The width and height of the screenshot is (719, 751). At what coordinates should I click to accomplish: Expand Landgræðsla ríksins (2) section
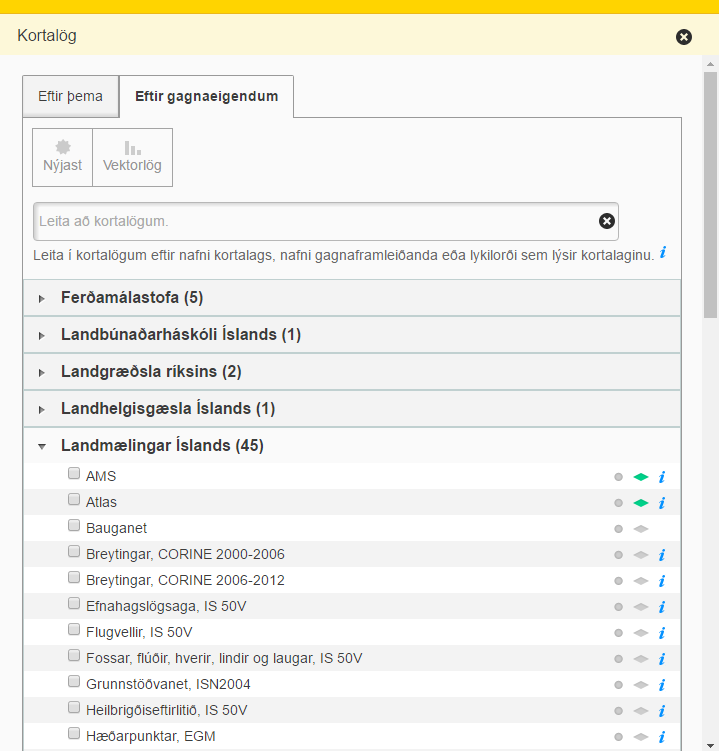pyautogui.click(x=151, y=371)
